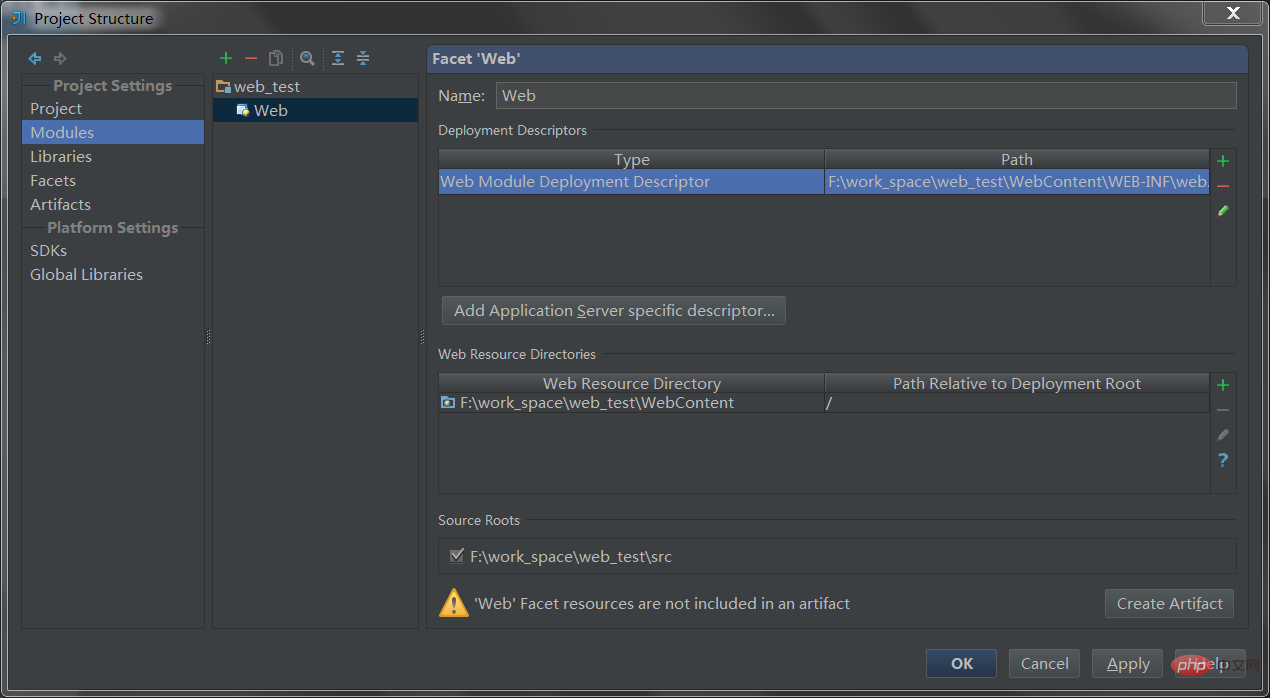Apply the project structure changes

point(1128,663)
